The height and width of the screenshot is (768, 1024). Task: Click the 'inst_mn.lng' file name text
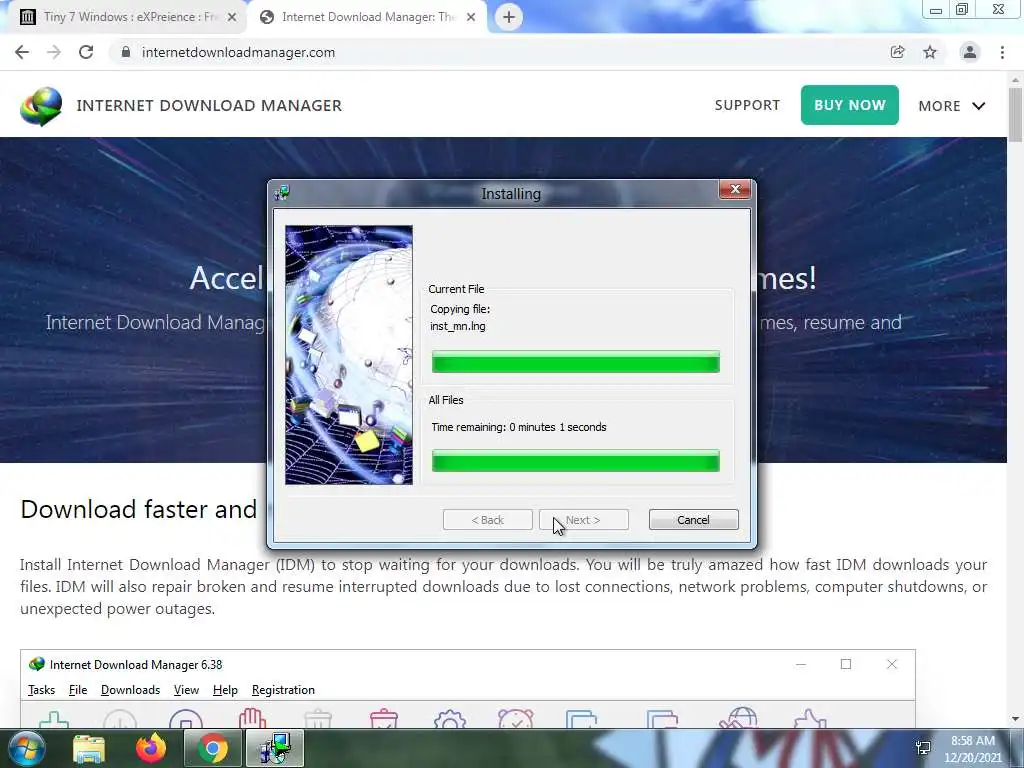coord(458,326)
